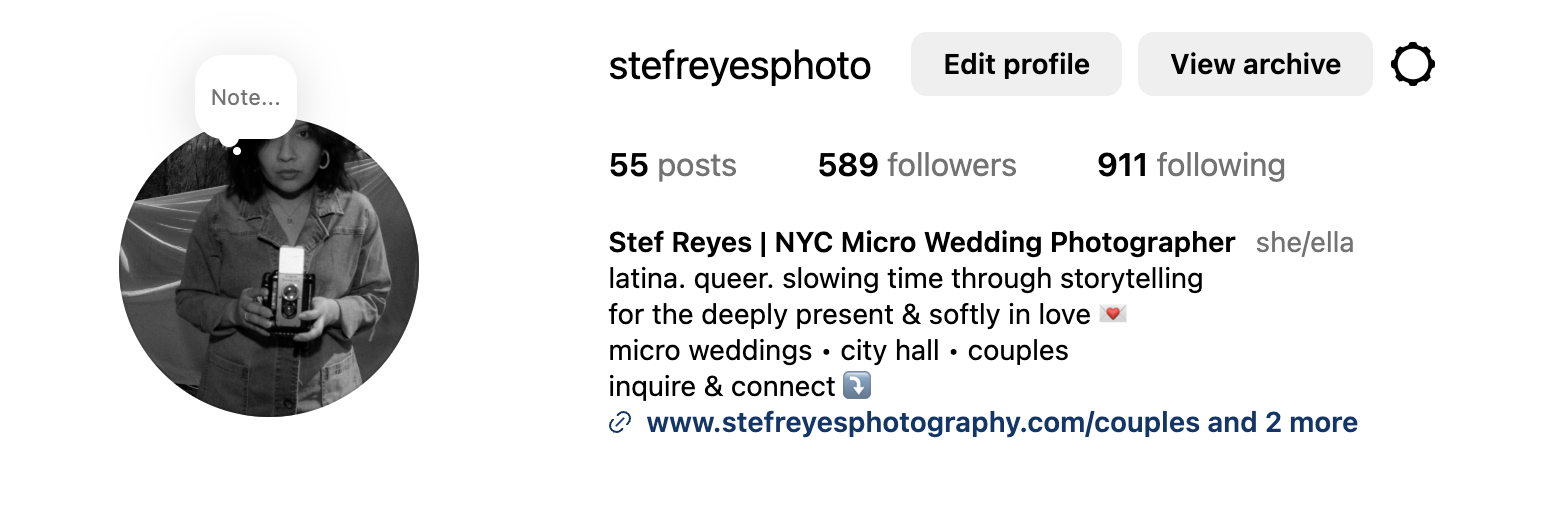Click the curved arrow emoji after inquire & connect
1542x522 pixels.
(857, 385)
